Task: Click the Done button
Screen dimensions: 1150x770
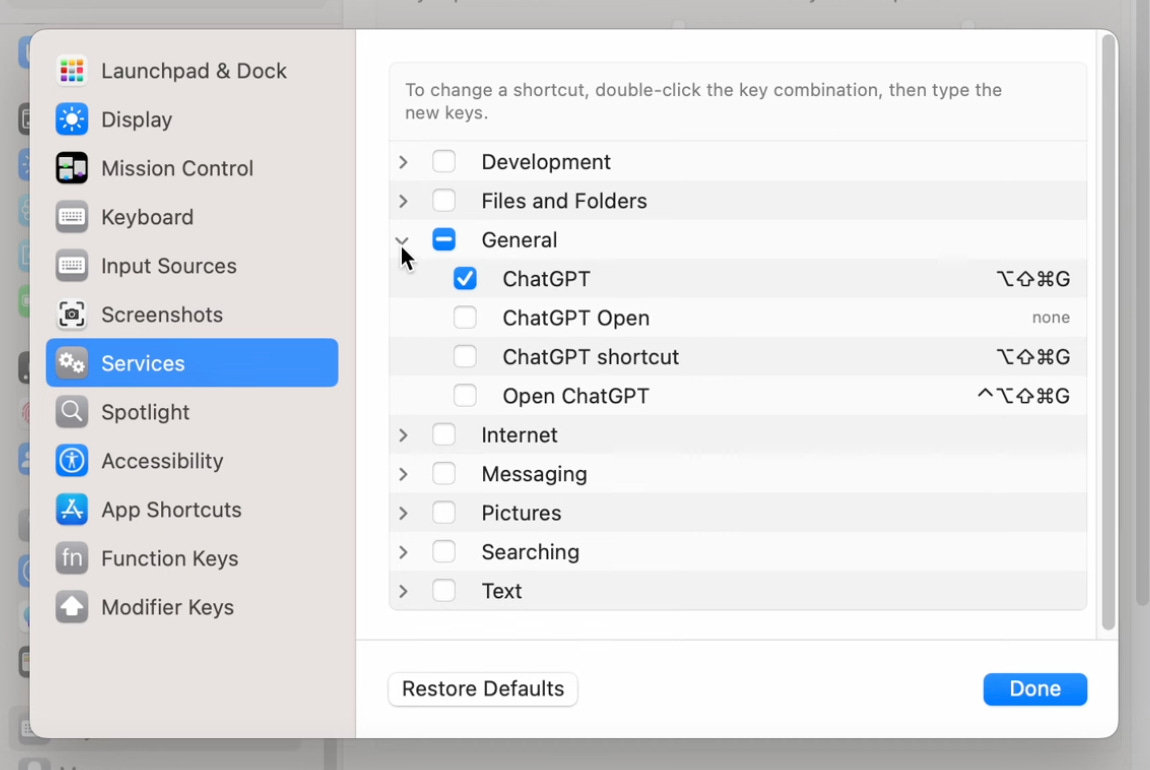Action: pos(1035,689)
